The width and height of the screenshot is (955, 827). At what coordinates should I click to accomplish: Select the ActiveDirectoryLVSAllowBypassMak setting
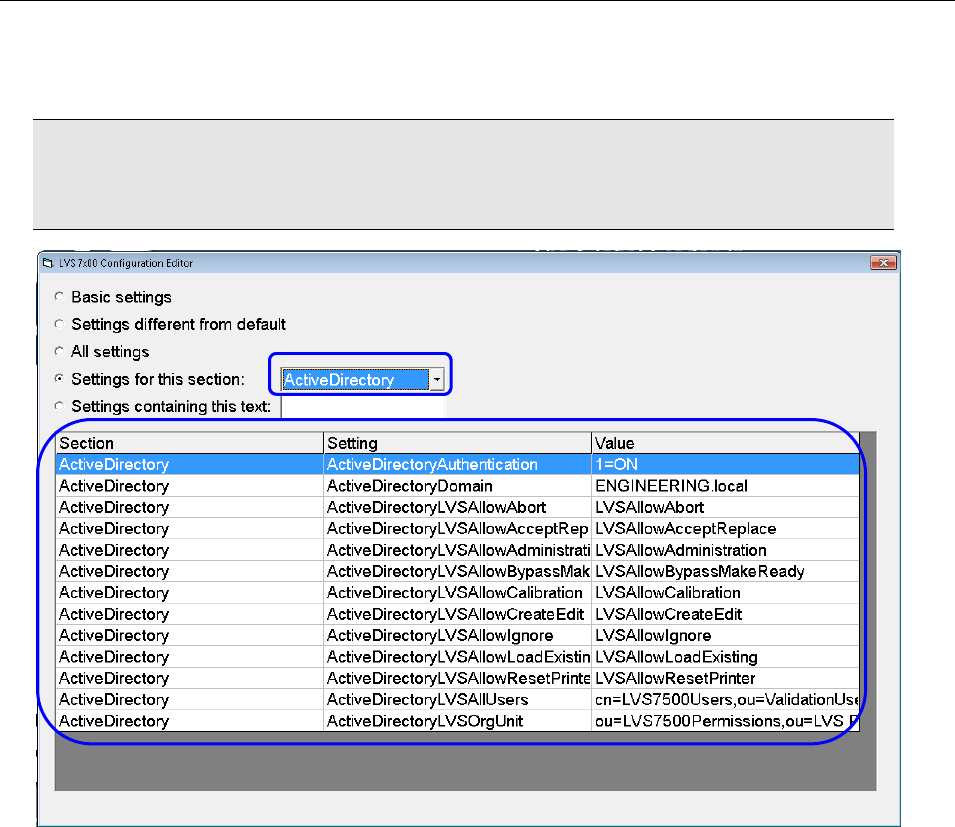pos(457,571)
